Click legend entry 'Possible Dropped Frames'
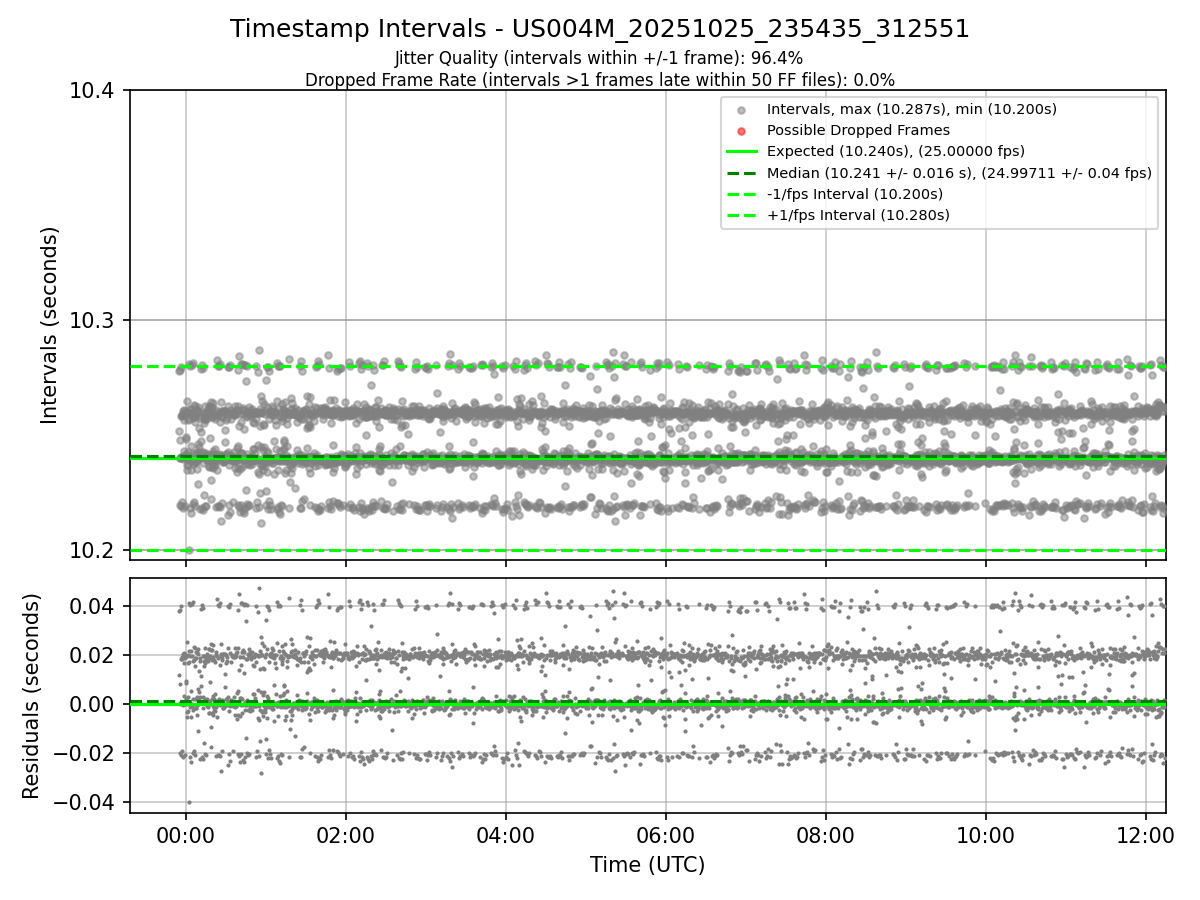This screenshot has height=900, width=1200. [x=858, y=130]
